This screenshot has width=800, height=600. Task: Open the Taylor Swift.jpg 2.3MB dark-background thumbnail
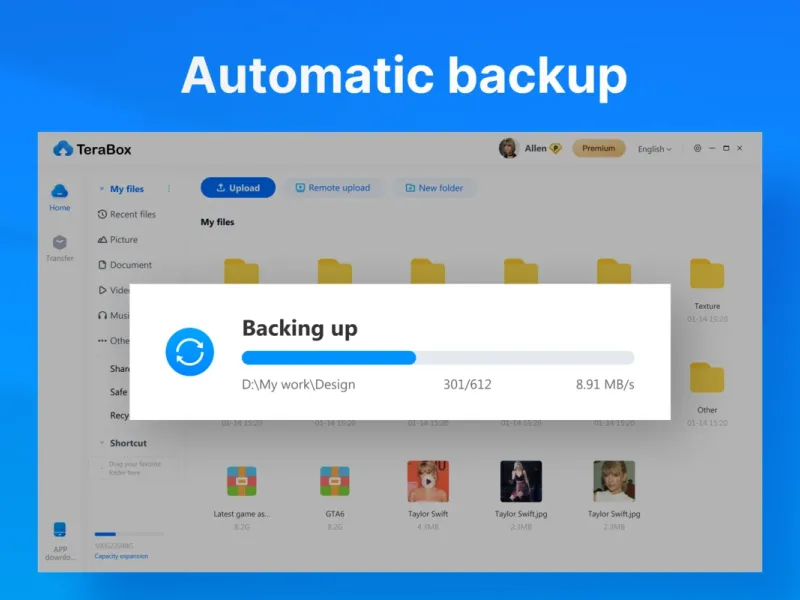click(x=521, y=481)
